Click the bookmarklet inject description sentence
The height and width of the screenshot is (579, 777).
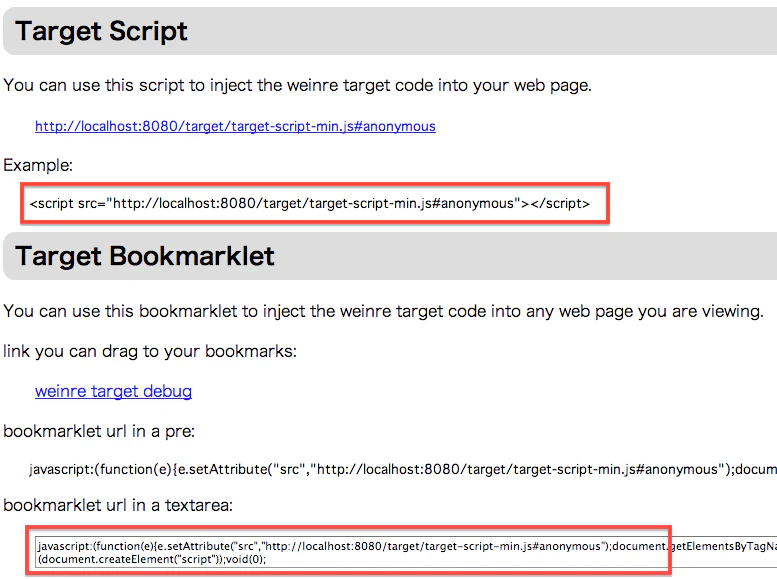pyautogui.click(x=383, y=311)
